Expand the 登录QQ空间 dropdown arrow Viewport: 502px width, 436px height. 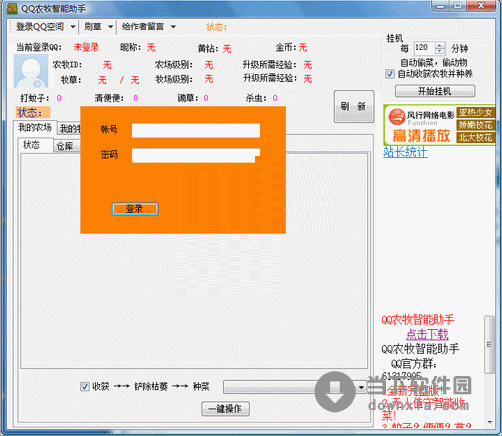tap(73, 27)
